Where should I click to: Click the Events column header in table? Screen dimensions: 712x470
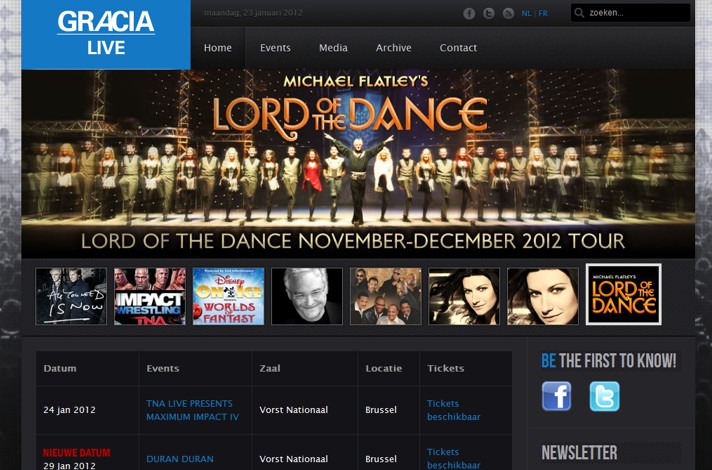point(163,368)
